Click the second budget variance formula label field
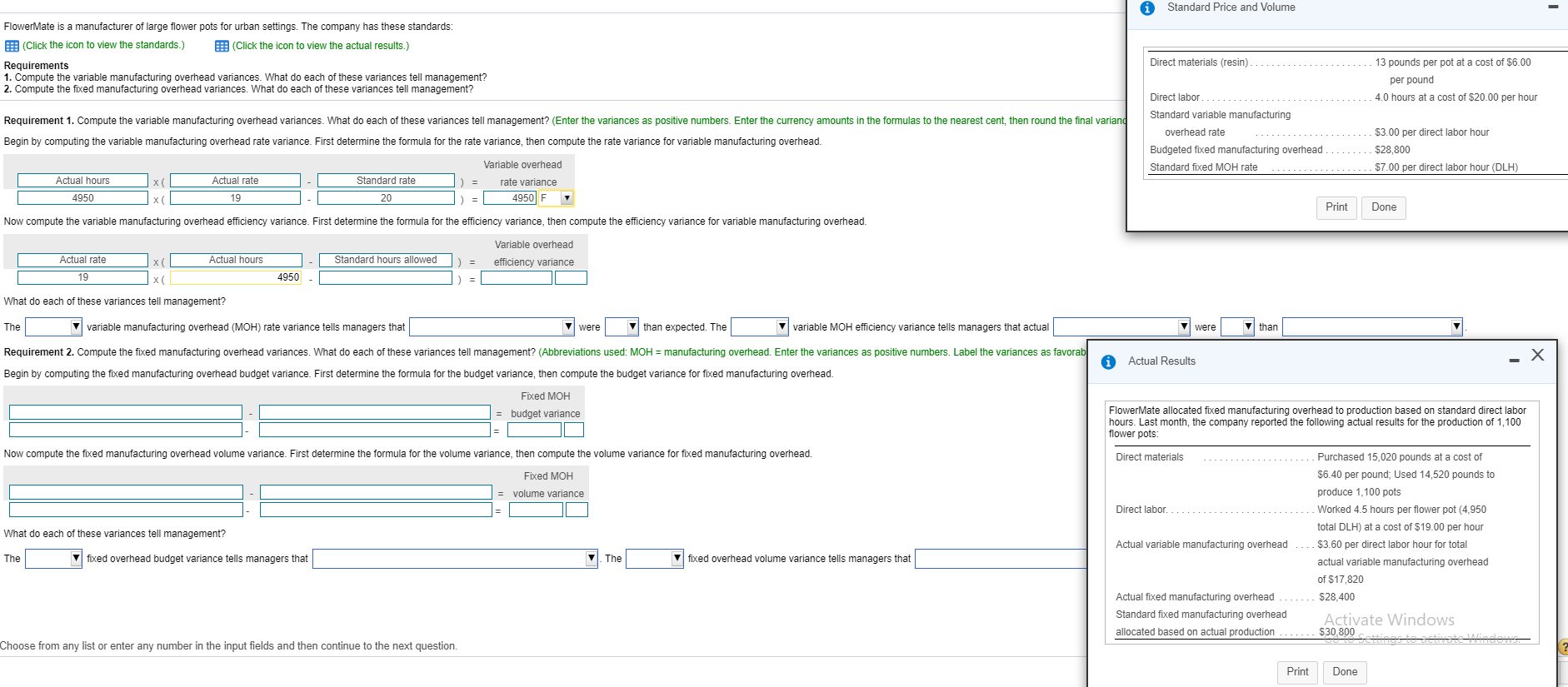 coord(375,412)
